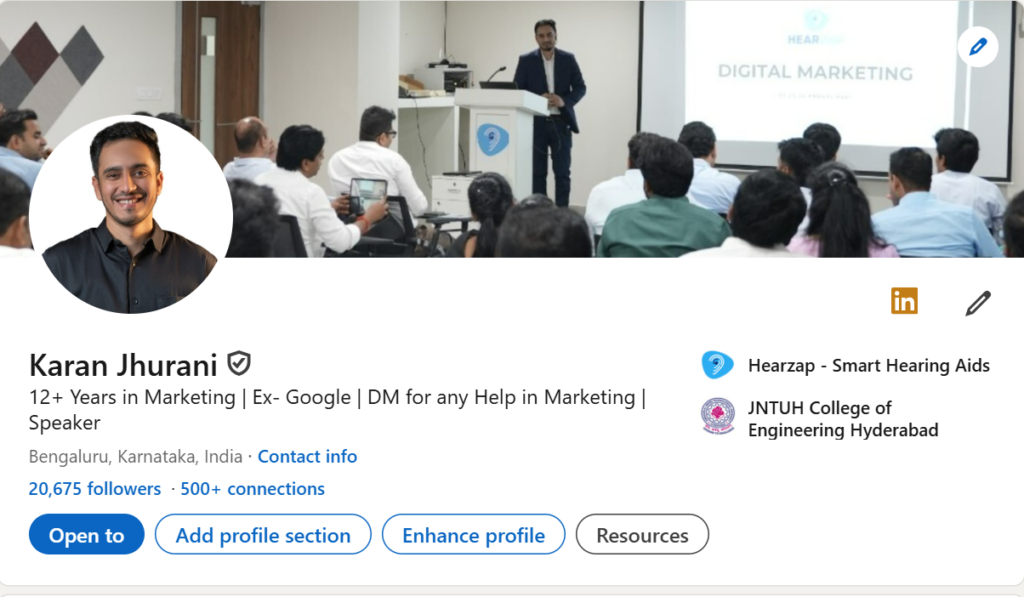1024x597 pixels.
Task: Click the verification shield beside Karan Jhurani
Action: (x=238, y=363)
